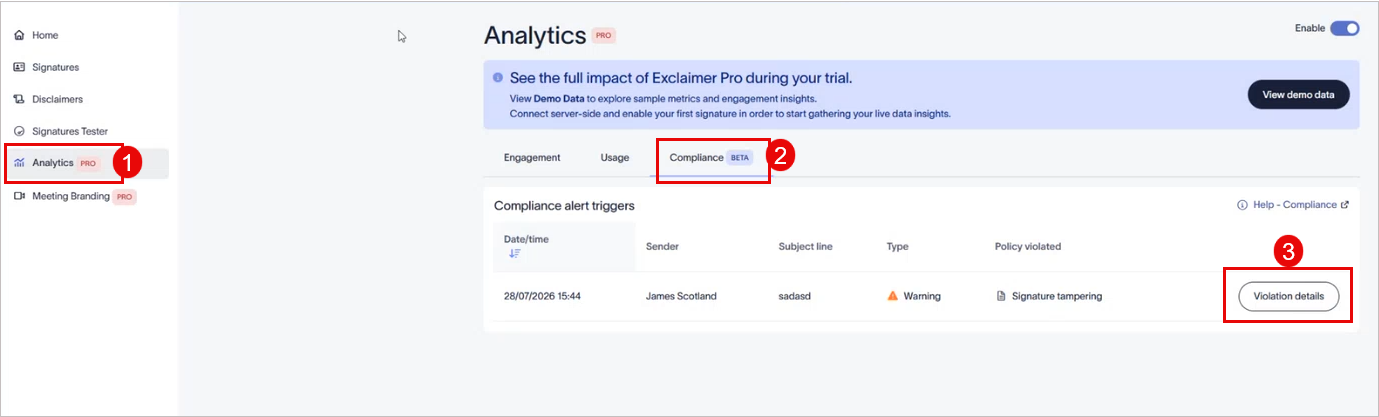Screen dimensions: 1379x417
Task: Click the external link icon beside Help
Action: tap(1345, 205)
